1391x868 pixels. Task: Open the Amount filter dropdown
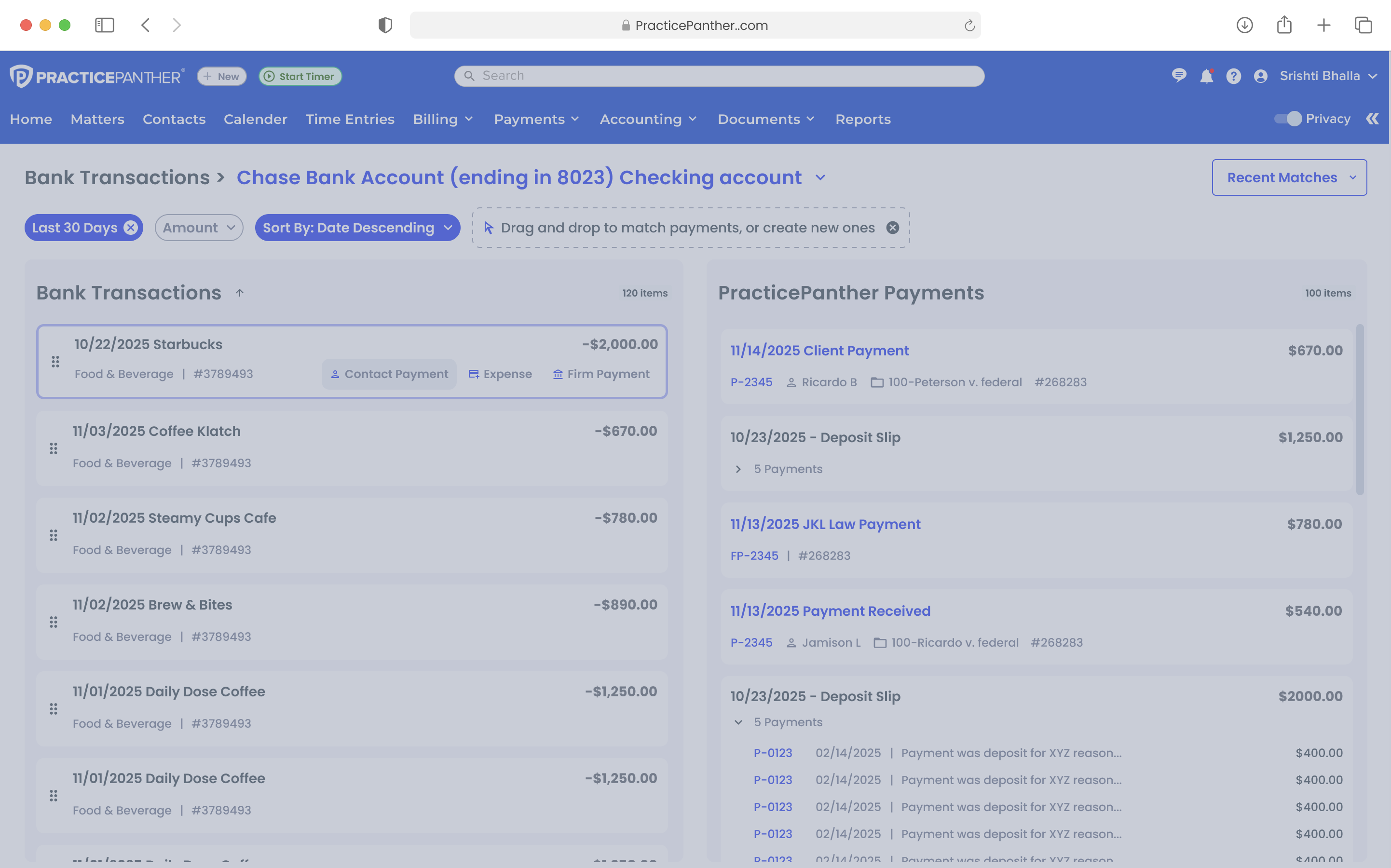pyautogui.click(x=199, y=227)
